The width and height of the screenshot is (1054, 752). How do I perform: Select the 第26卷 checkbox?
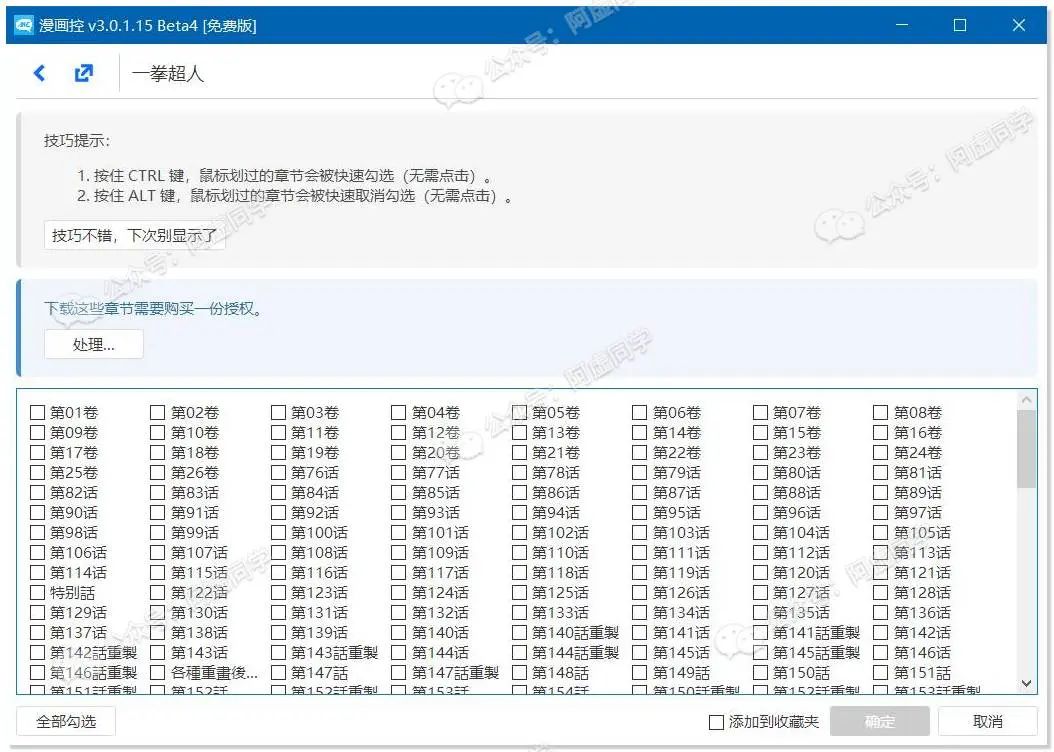click(157, 472)
